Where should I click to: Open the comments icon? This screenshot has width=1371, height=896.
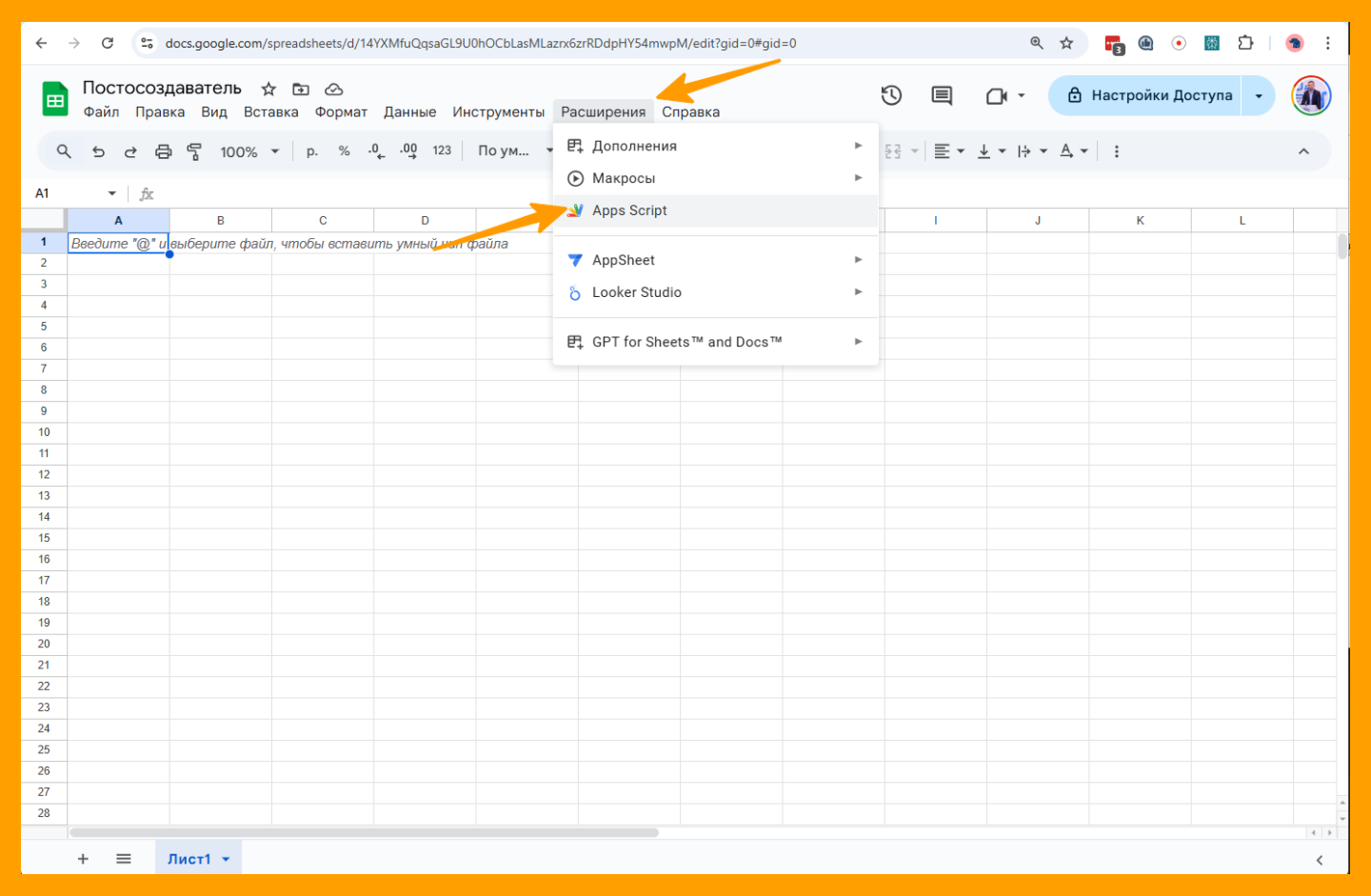[x=942, y=95]
